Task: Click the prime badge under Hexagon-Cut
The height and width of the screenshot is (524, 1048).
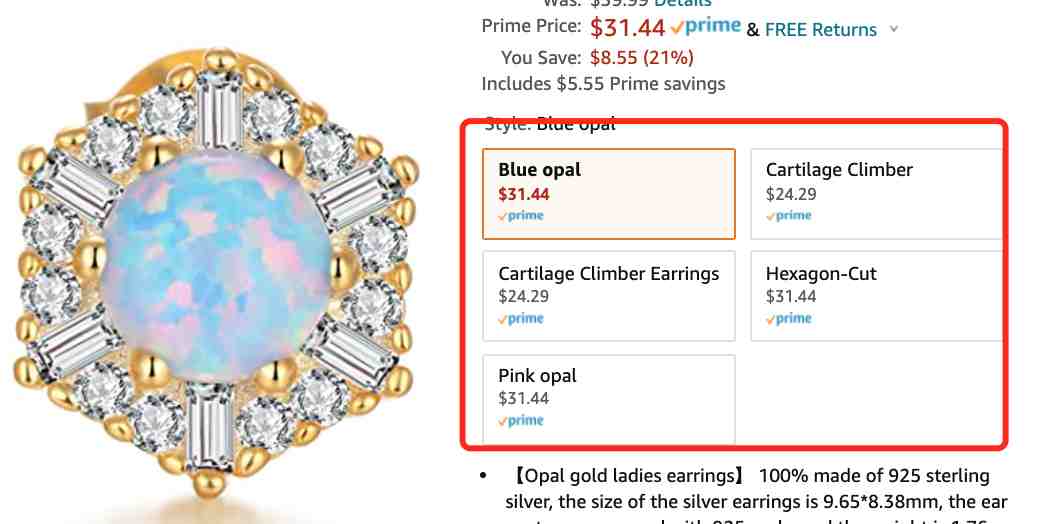Action: point(789,319)
